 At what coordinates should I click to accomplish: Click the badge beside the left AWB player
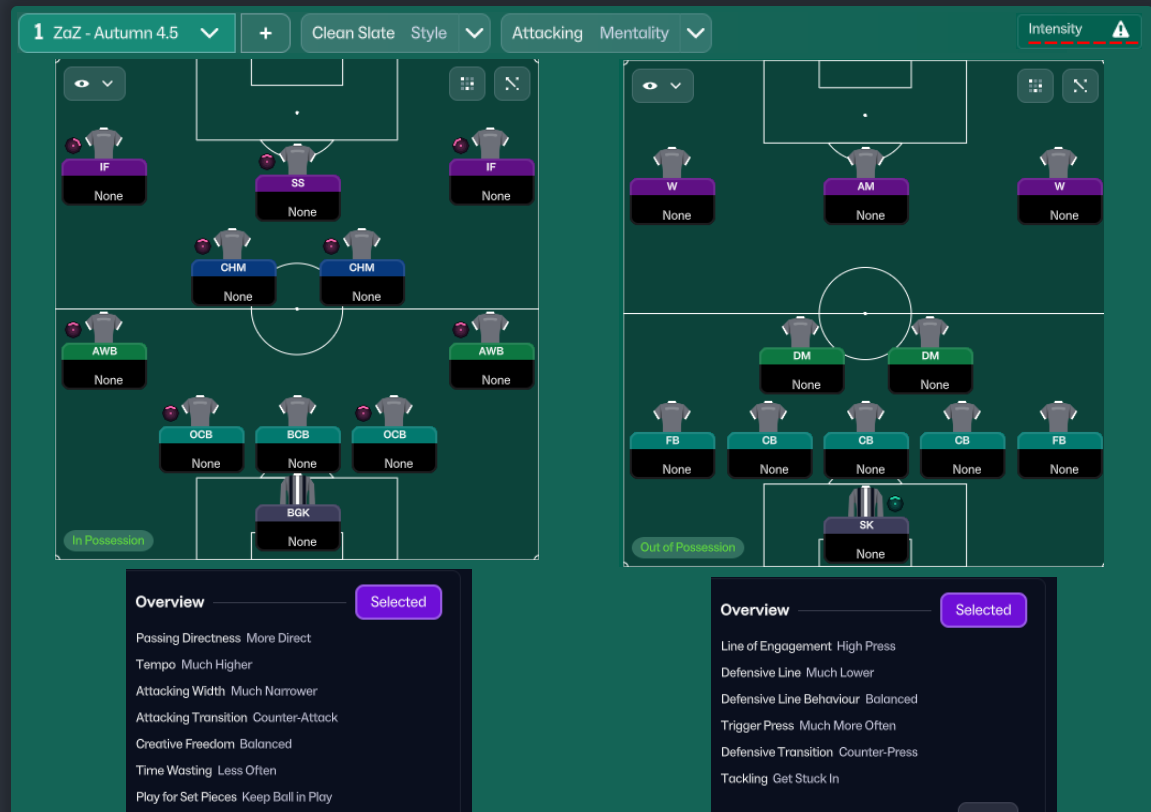coord(73,329)
